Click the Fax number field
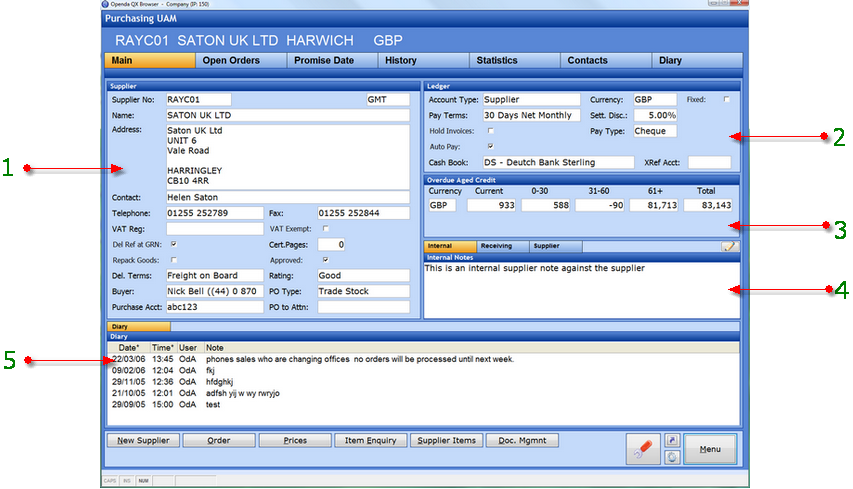This screenshot has height=489, width=853. (363, 213)
